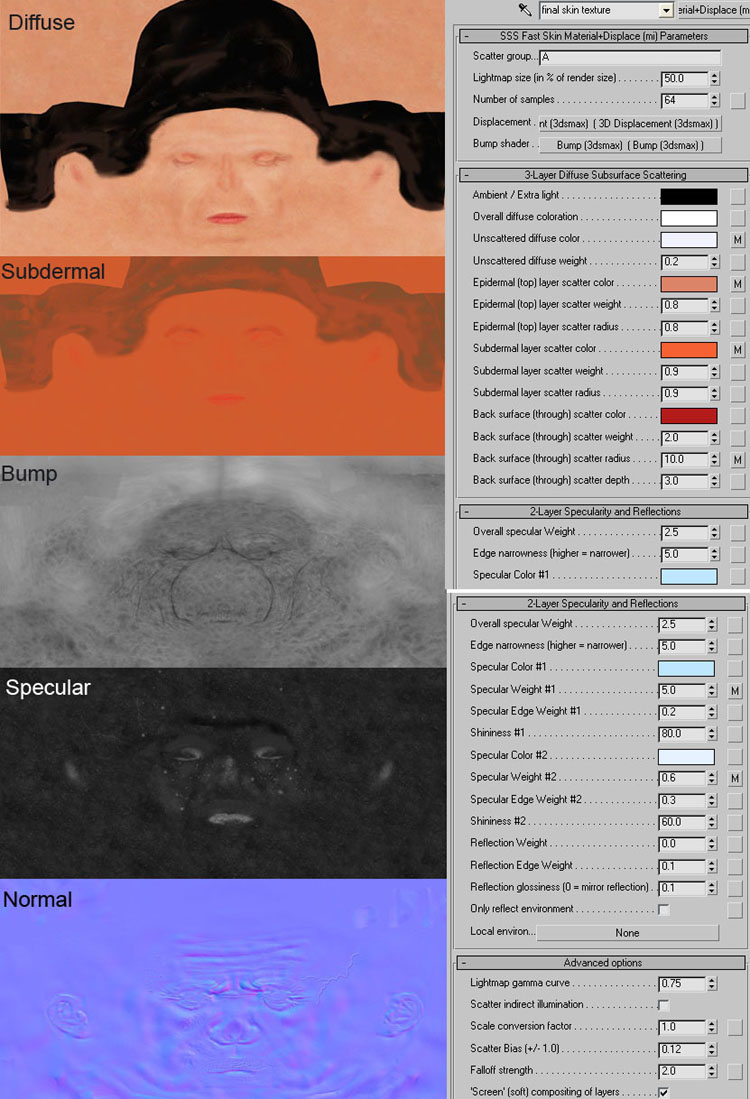Viewport: 750px width, 1099px height.
Task: Toggle Scatter indirect illumination checkbox
Action: tap(664, 1005)
